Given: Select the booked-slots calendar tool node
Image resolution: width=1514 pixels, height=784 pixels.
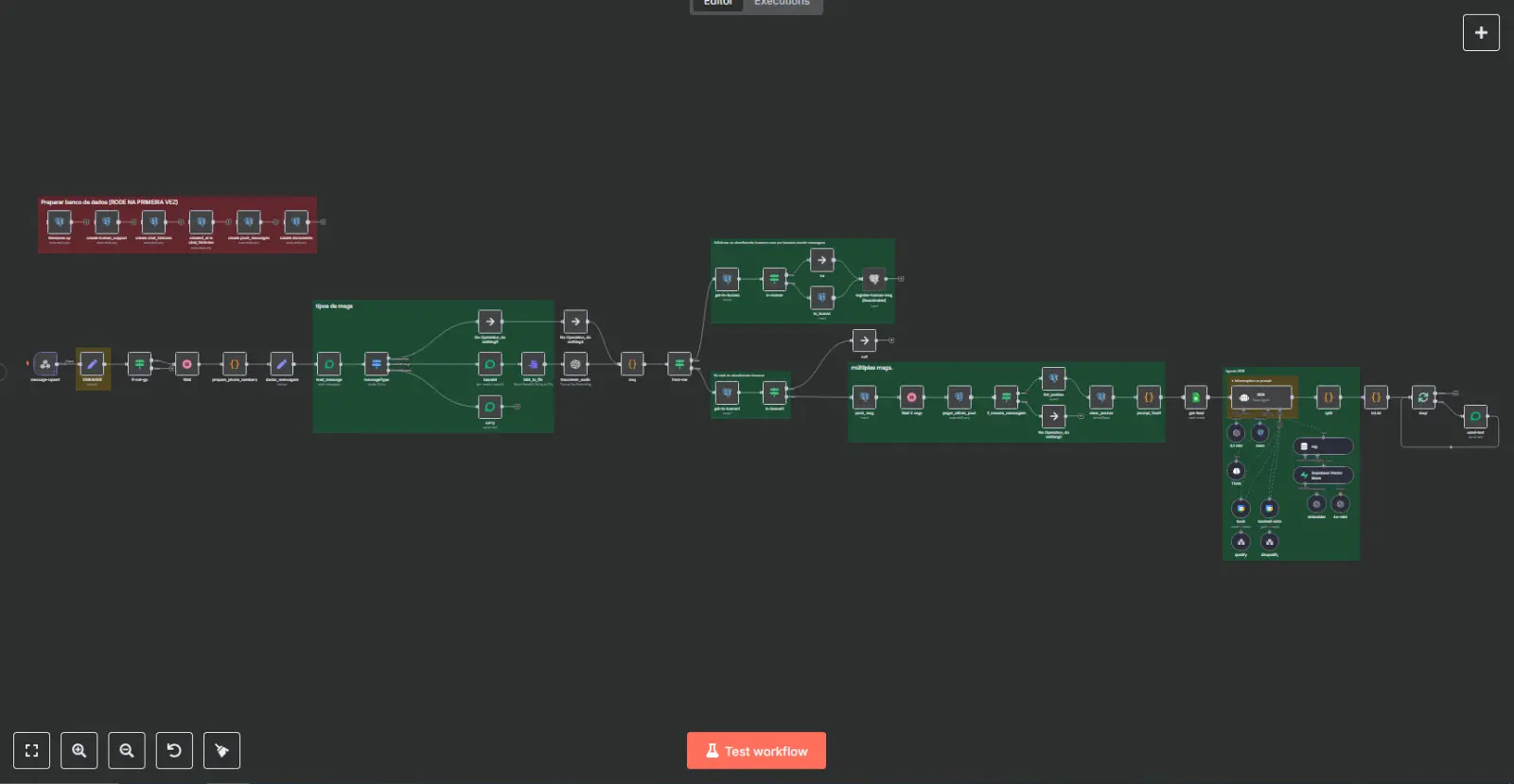Looking at the screenshot, I should pos(1269,508).
